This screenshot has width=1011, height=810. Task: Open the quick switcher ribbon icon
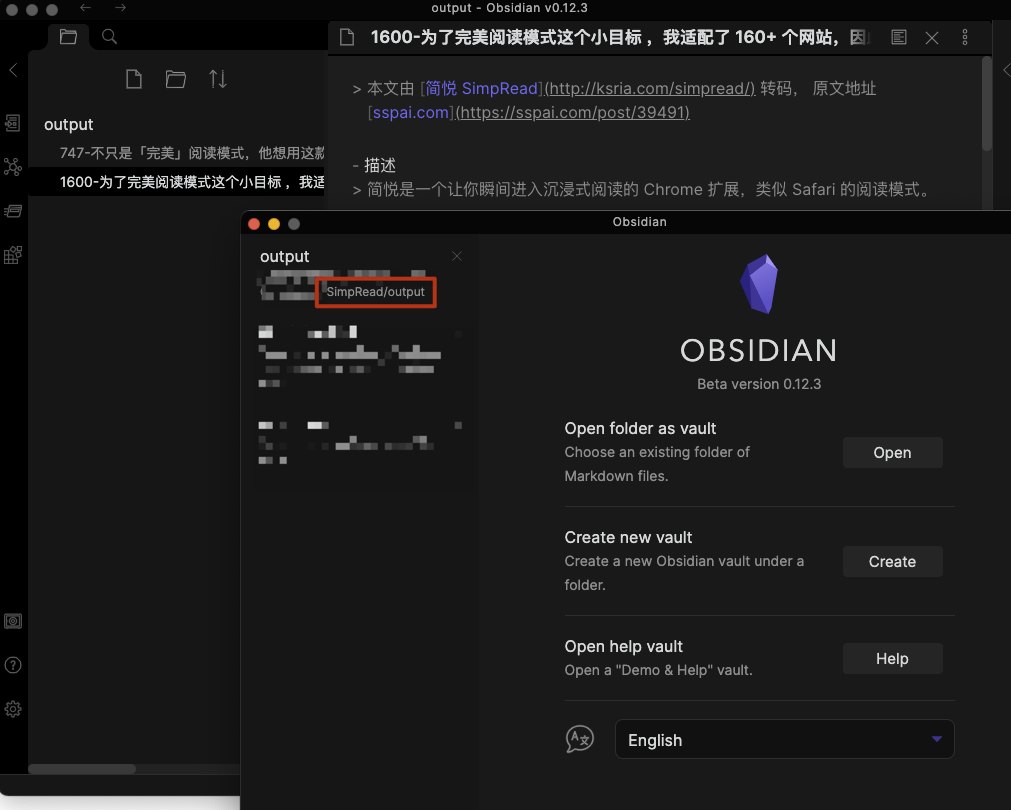13,123
